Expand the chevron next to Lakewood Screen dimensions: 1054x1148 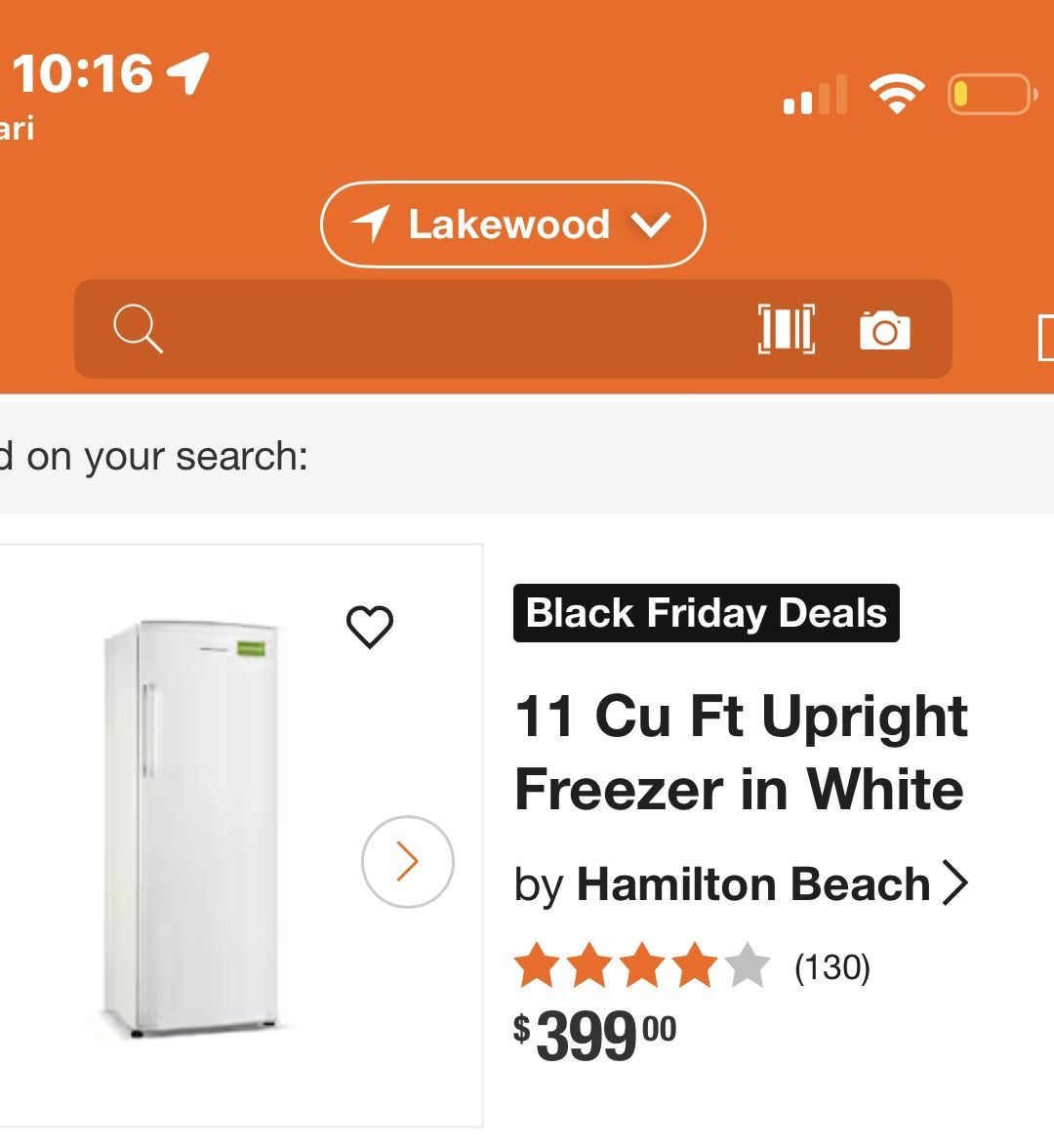[651, 225]
